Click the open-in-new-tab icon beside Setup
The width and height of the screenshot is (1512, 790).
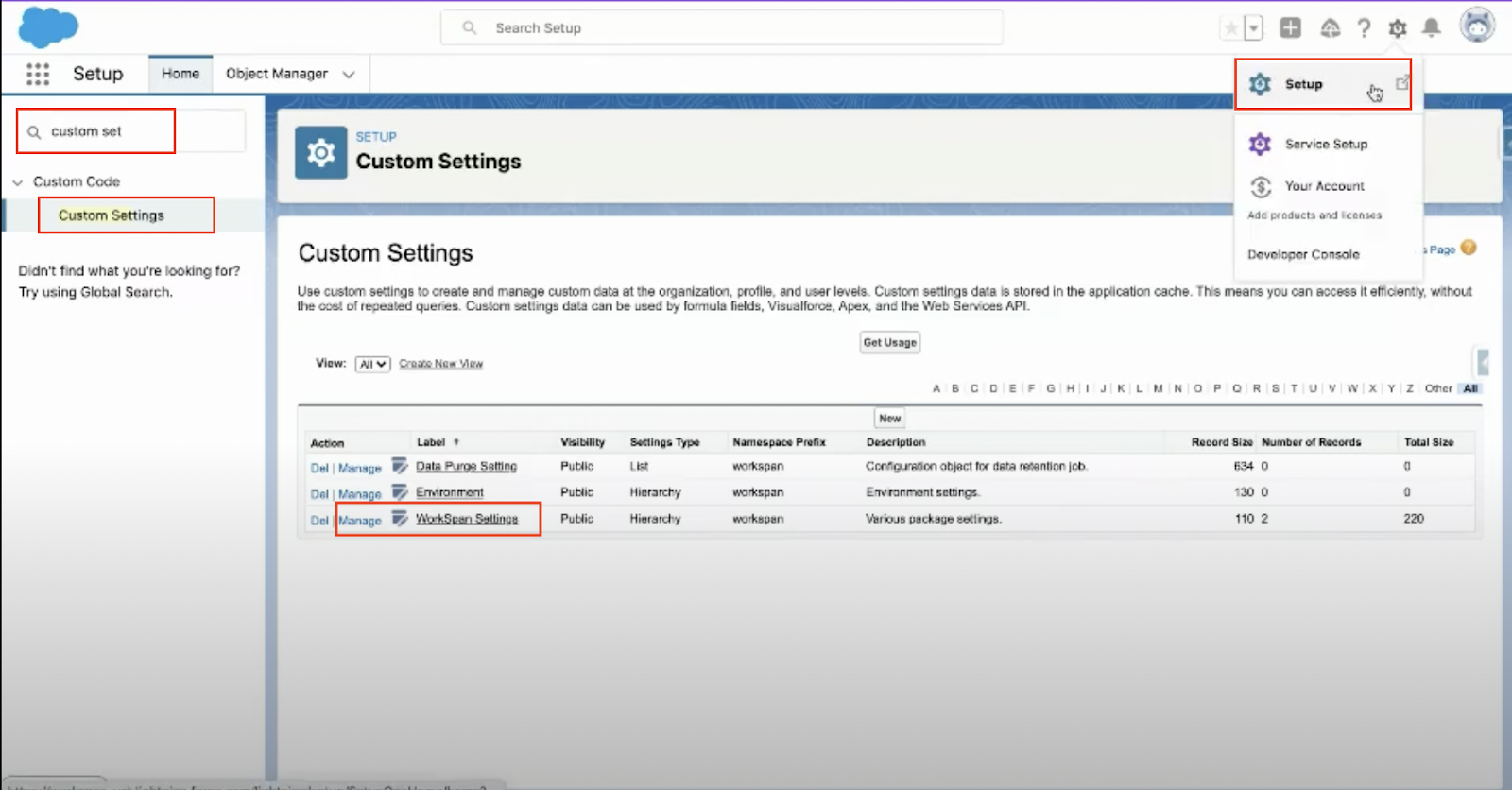[x=1402, y=83]
